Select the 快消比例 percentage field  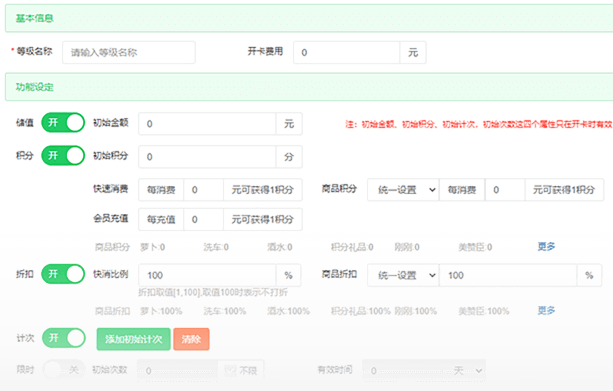[207, 275]
